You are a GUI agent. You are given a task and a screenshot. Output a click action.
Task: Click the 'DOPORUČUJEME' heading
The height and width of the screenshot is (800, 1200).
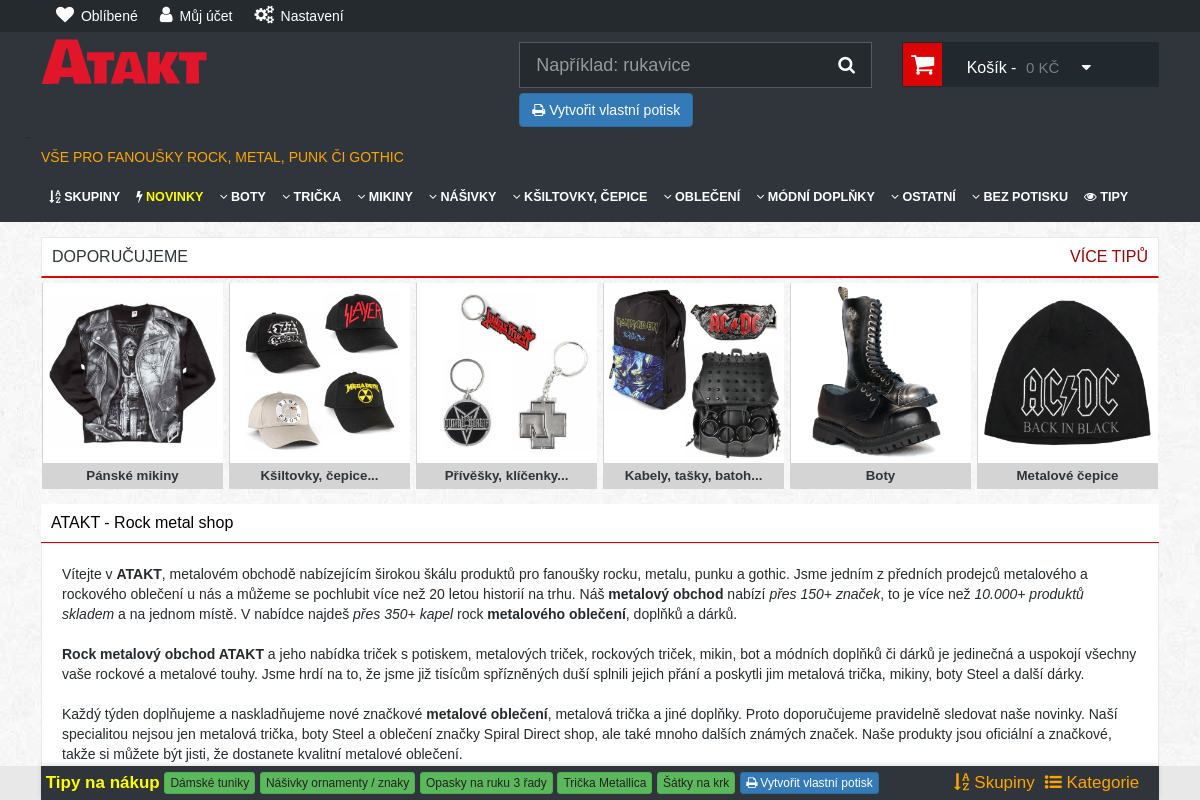click(120, 256)
